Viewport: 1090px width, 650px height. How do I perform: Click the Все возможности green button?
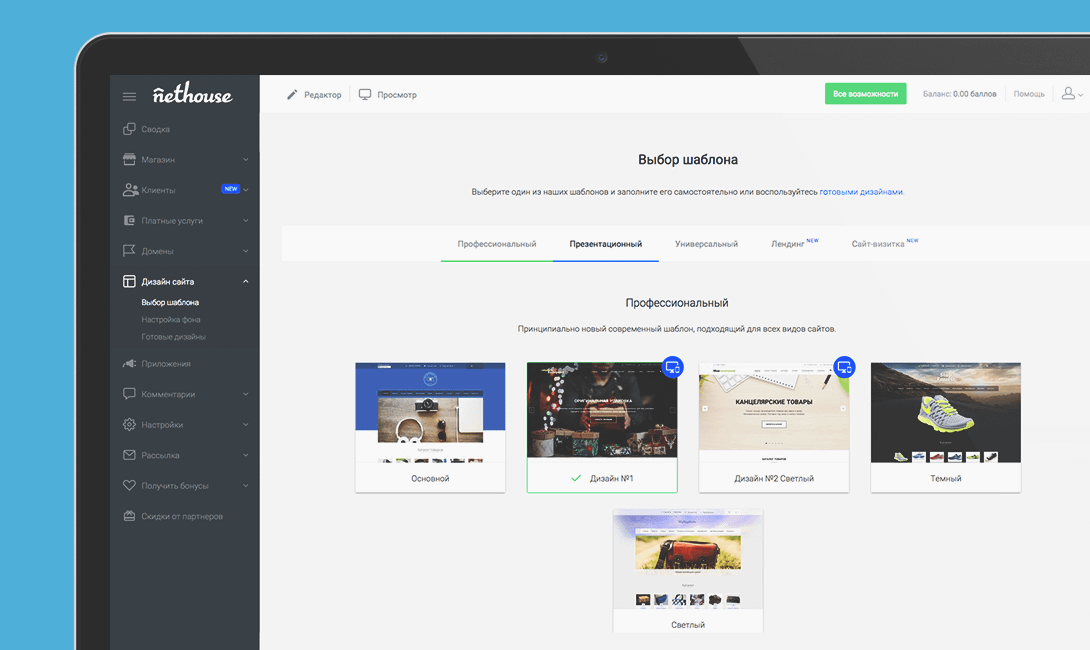click(865, 94)
